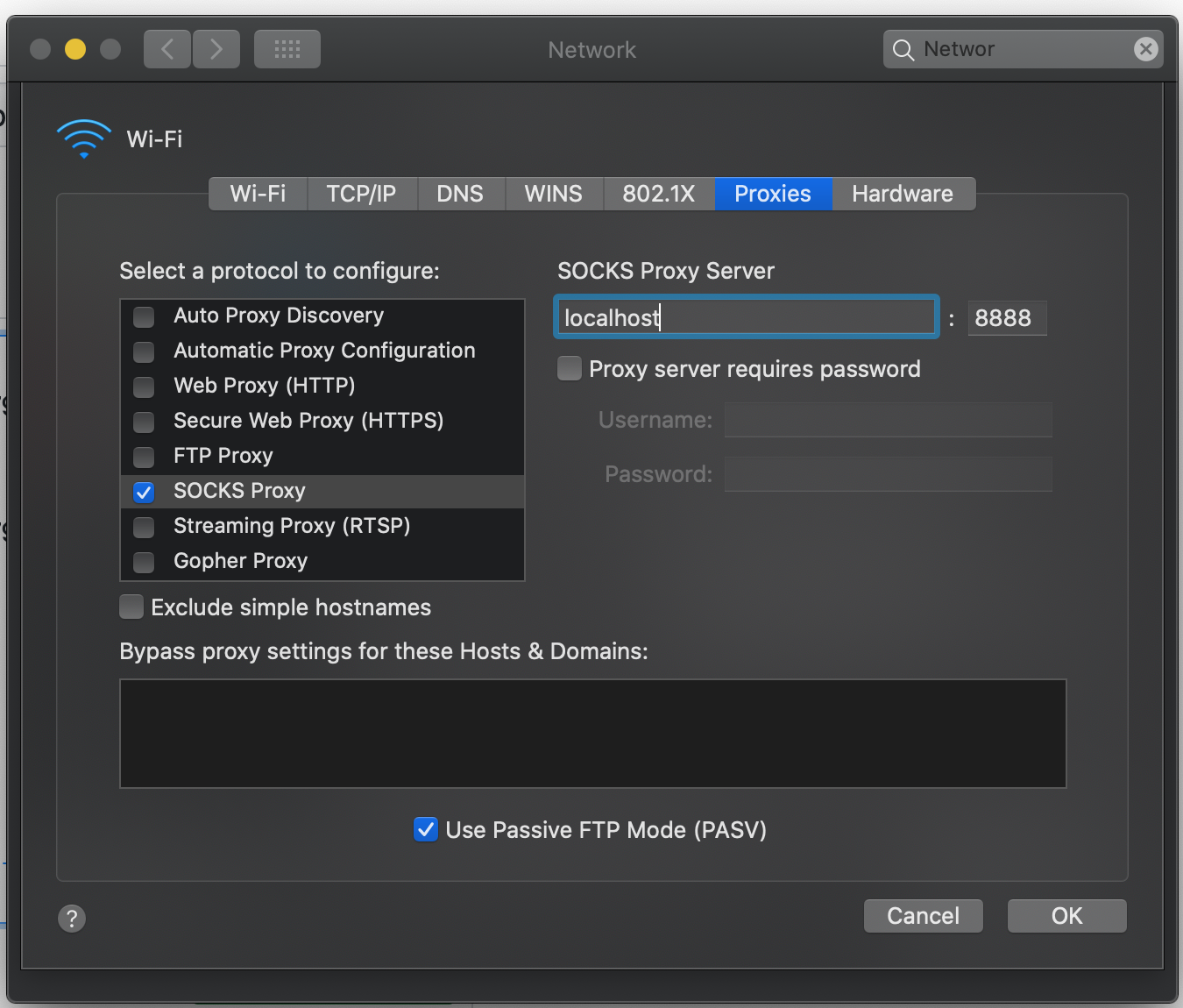Open the WINS tab
This screenshot has height=1008, width=1183.
[554, 194]
